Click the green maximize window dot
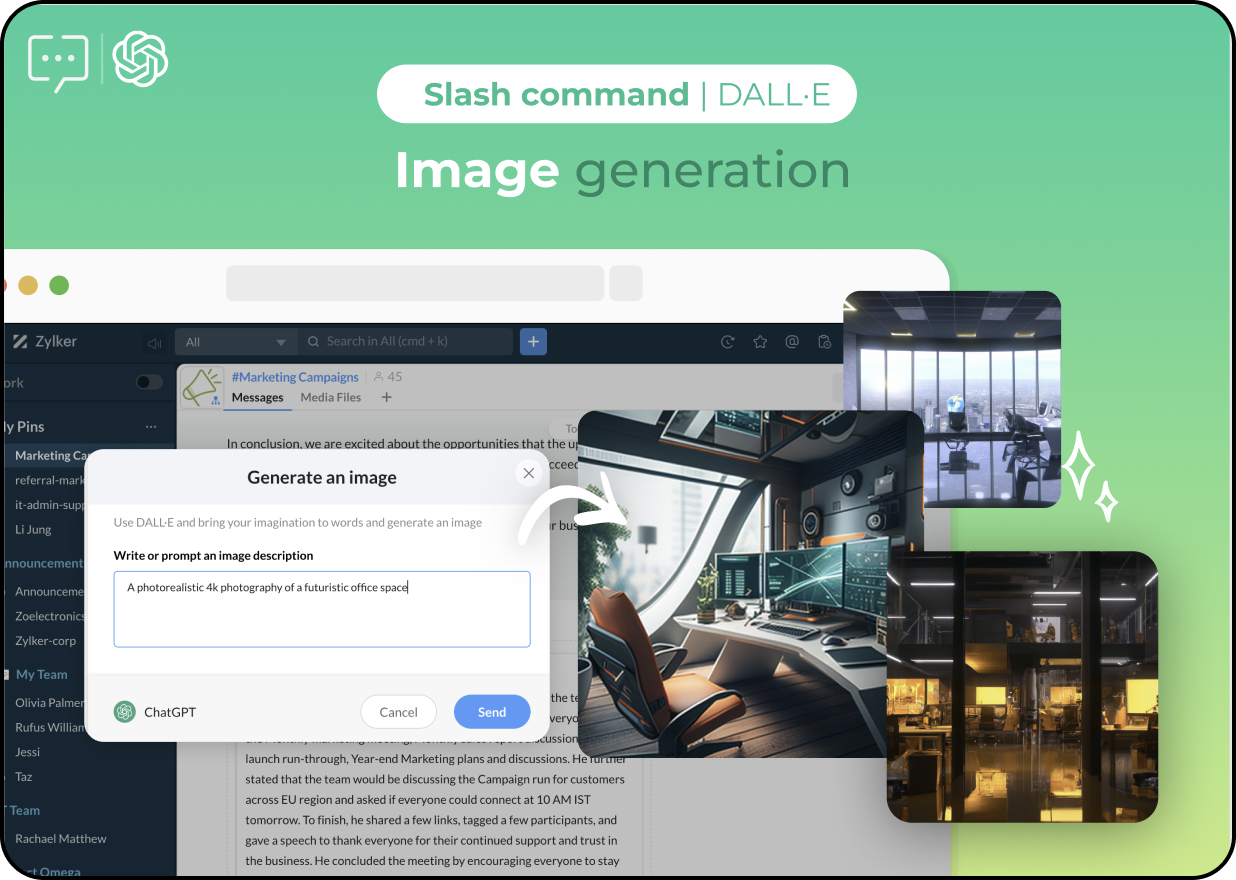 click(x=59, y=285)
